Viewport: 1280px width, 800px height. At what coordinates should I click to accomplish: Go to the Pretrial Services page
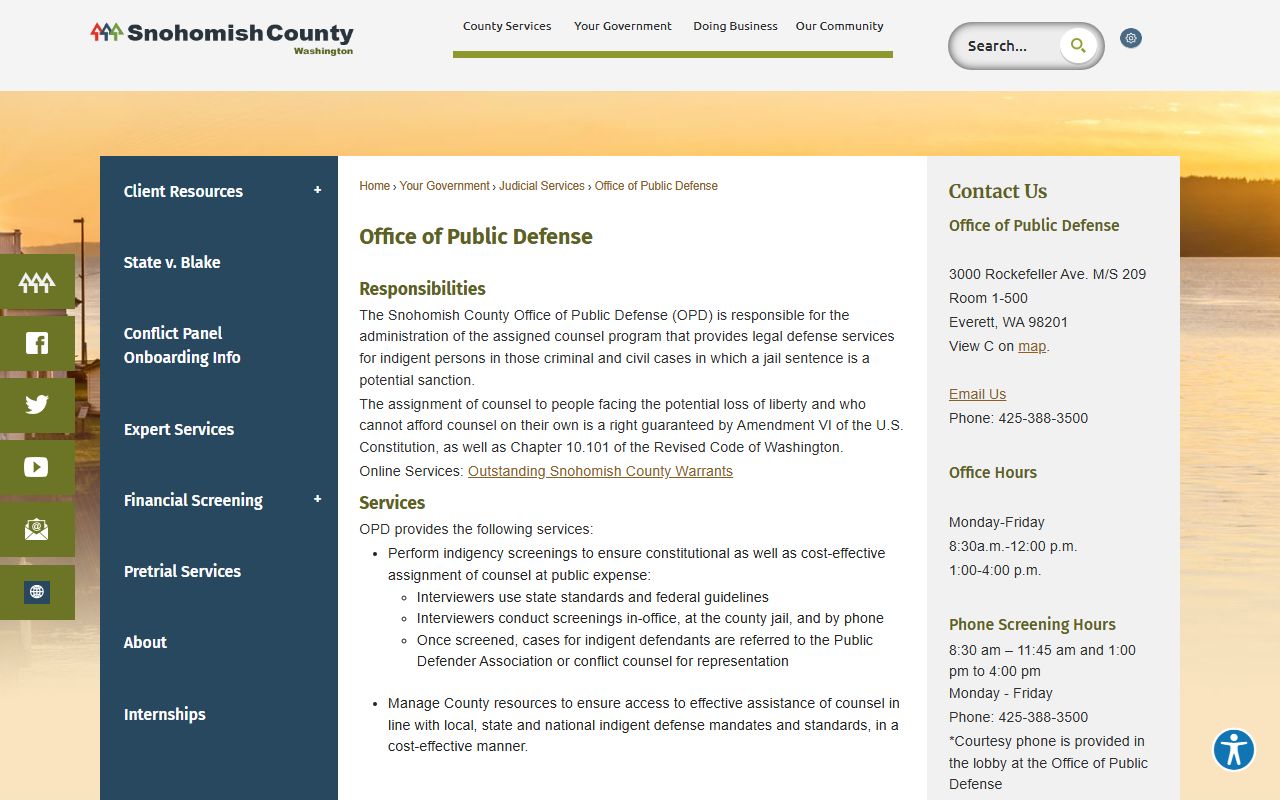coord(182,571)
